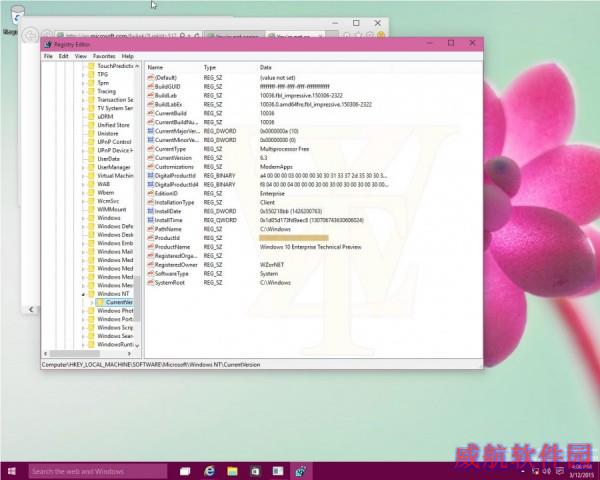
Task: Click the tree pane vertical scrollbar thumb
Action: point(137,299)
